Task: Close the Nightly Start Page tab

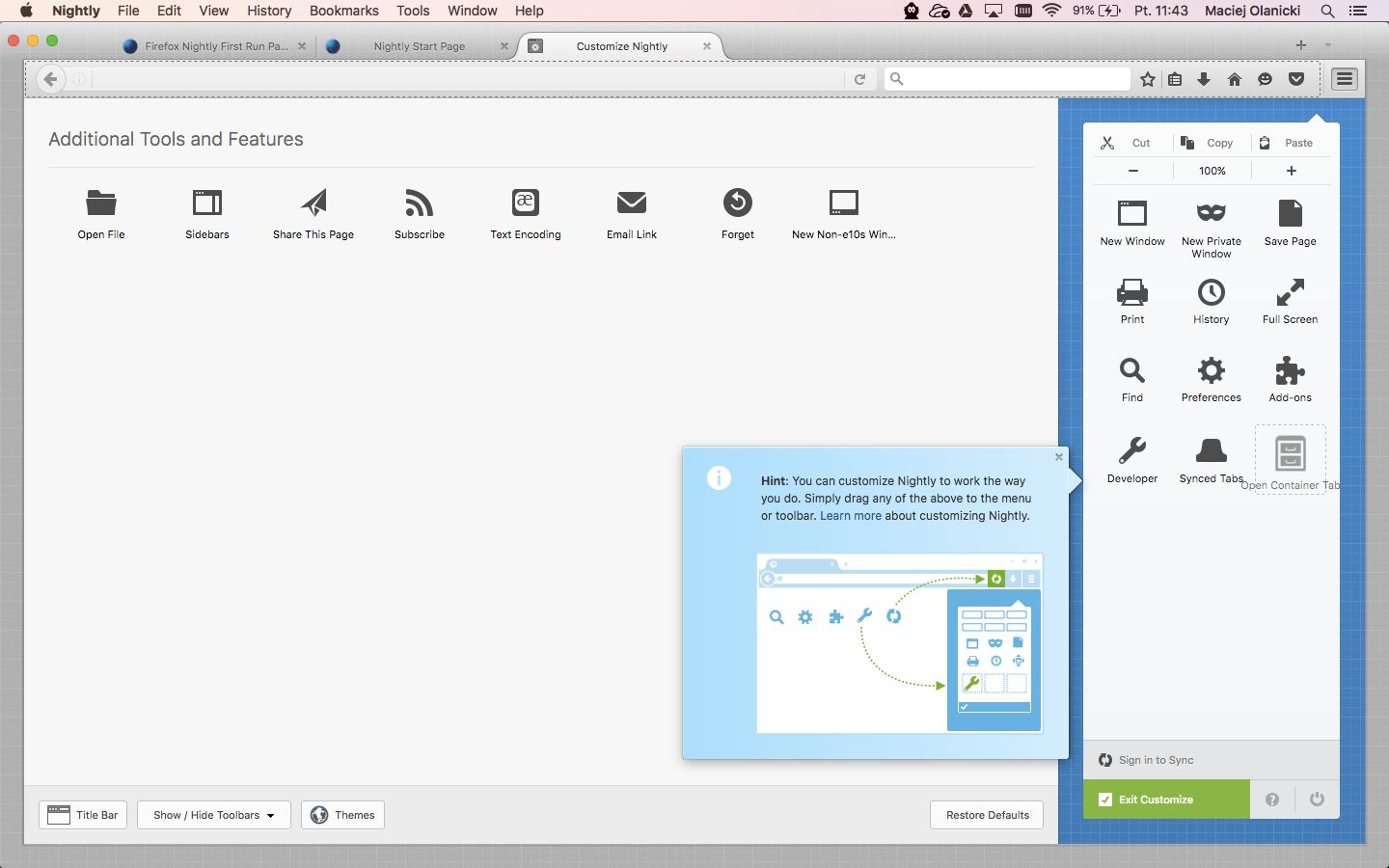Action: (x=504, y=46)
